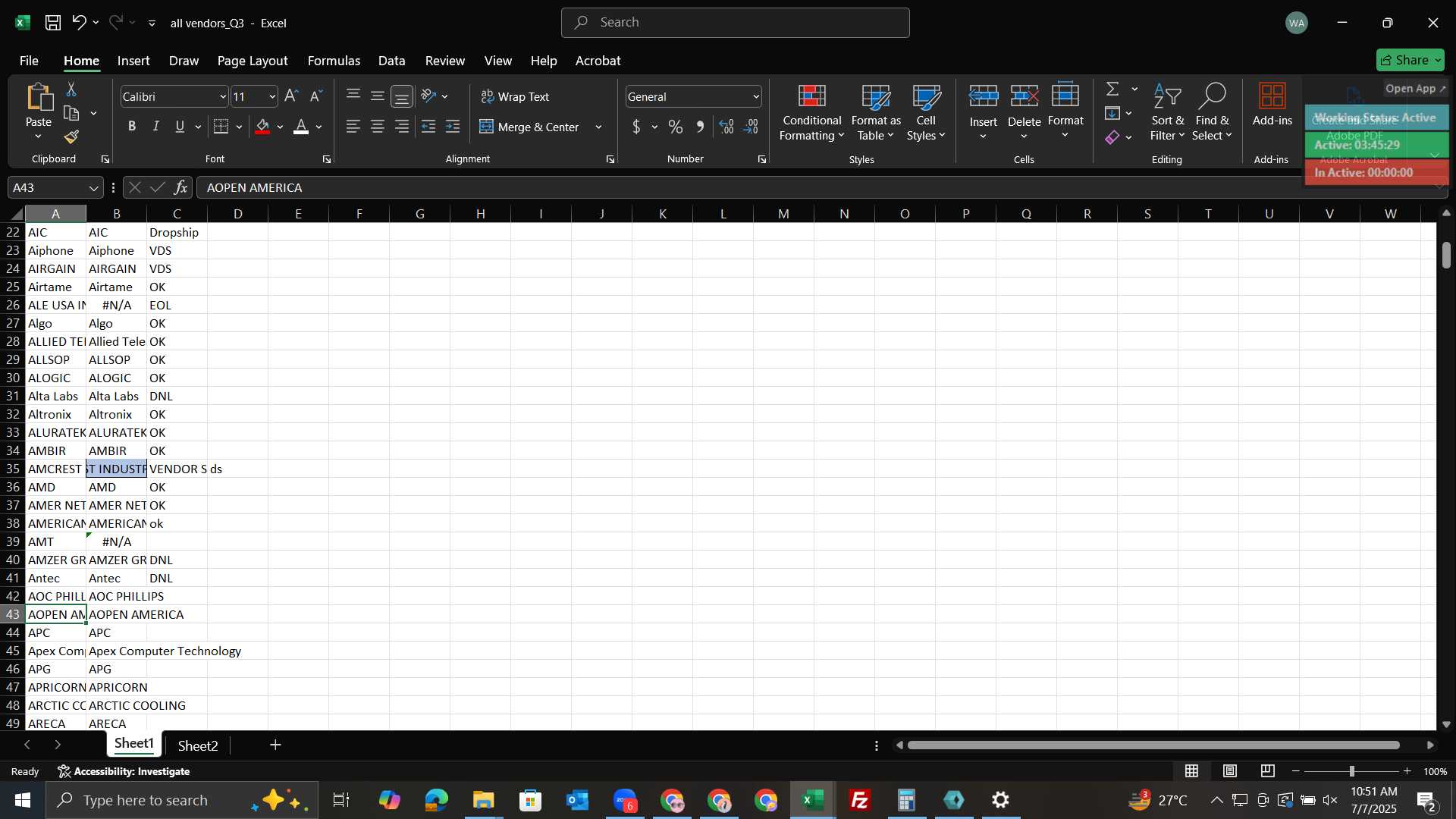Expand Merge & Center dropdown arrow
This screenshot has height=819, width=1456.
point(598,127)
